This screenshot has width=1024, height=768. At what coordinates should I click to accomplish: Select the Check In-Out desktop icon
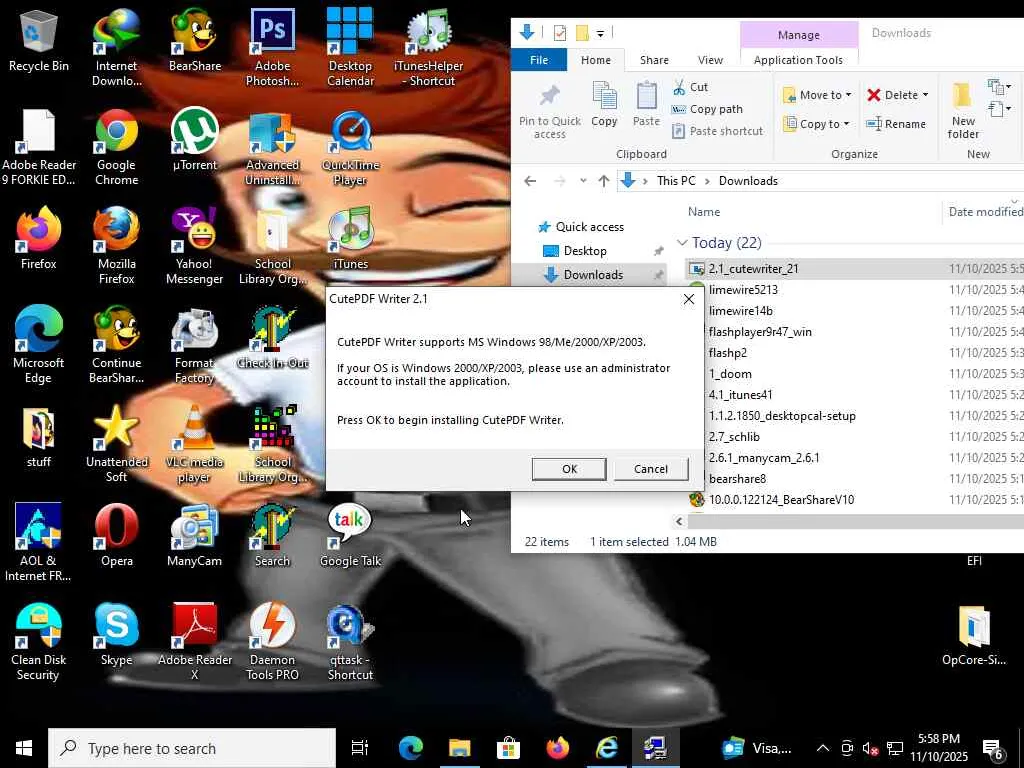coord(272,338)
